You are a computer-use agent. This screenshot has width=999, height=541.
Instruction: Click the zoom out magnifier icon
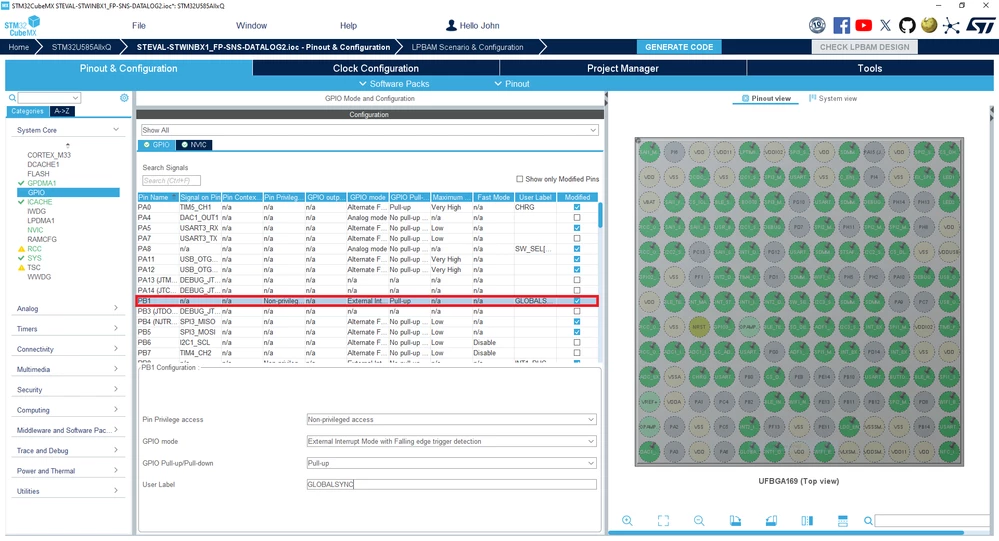point(699,521)
